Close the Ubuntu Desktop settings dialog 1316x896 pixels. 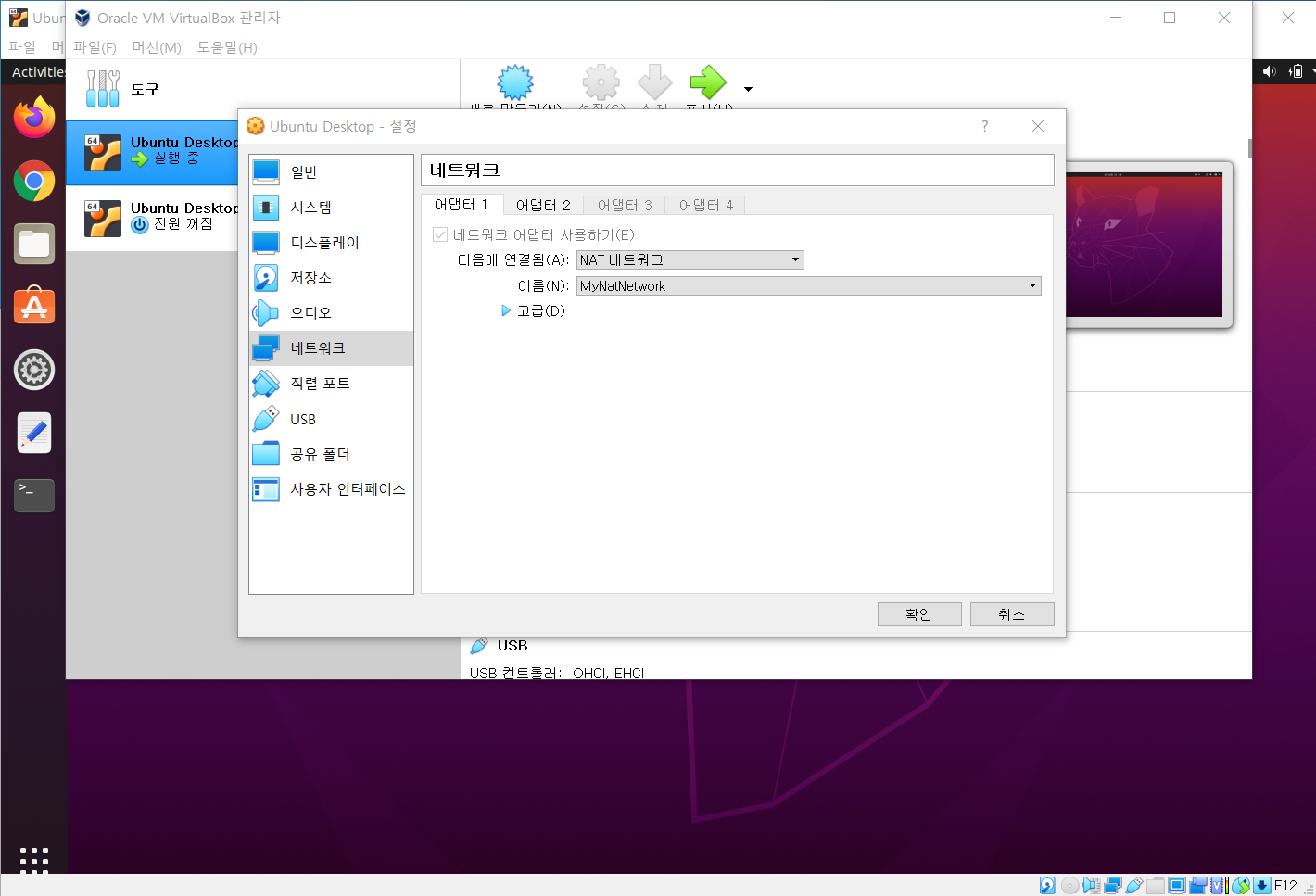[1038, 126]
